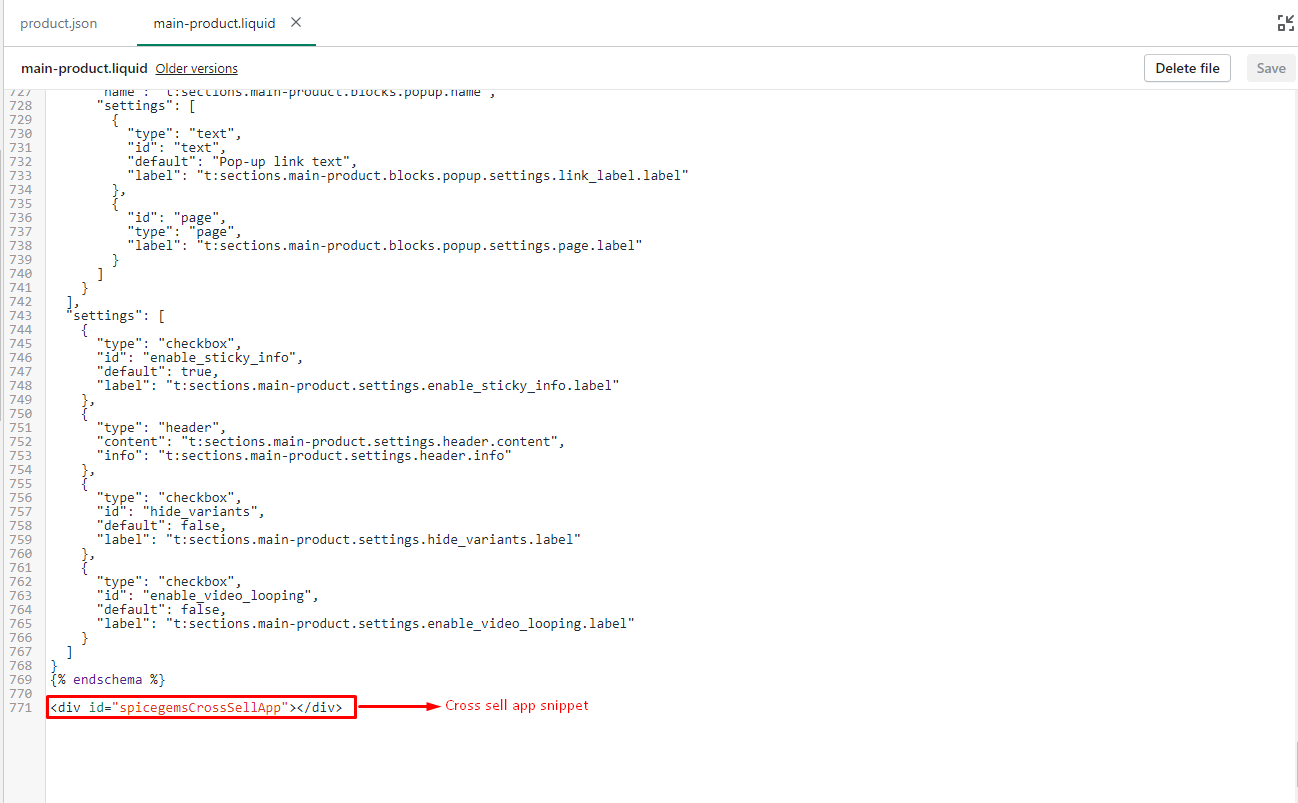Image resolution: width=1298 pixels, height=803 pixels.
Task: Place cursor in spicegemsCrossSellApp div line
Action: (200, 708)
